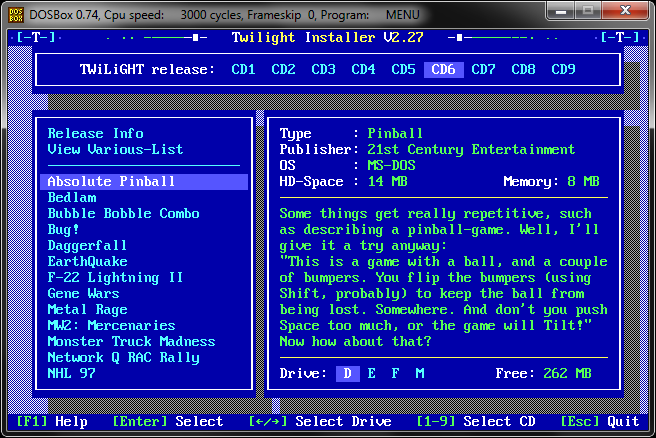The width and height of the screenshot is (656, 438).
Task: Click Metal Rage in the list
Action: pyautogui.click(x=87, y=310)
